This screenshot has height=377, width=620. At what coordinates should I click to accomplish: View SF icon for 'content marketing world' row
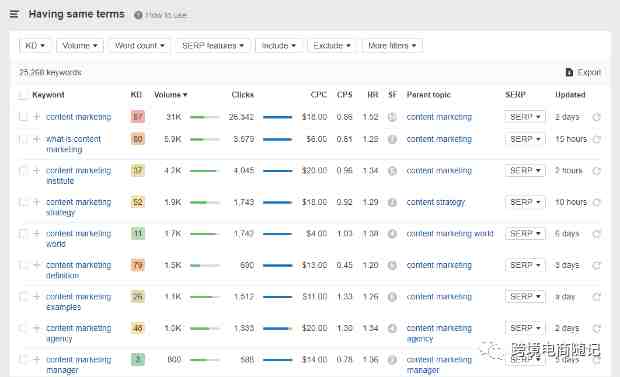pos(392,234)
